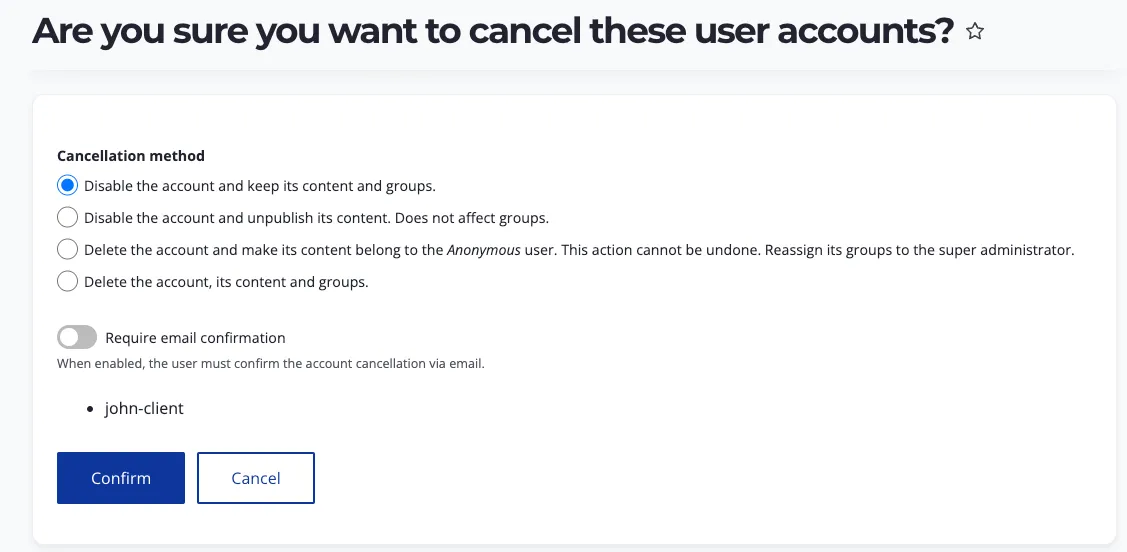1127x552 pixels.
Task: Click the john-client list entry
Action: [144, 409]
